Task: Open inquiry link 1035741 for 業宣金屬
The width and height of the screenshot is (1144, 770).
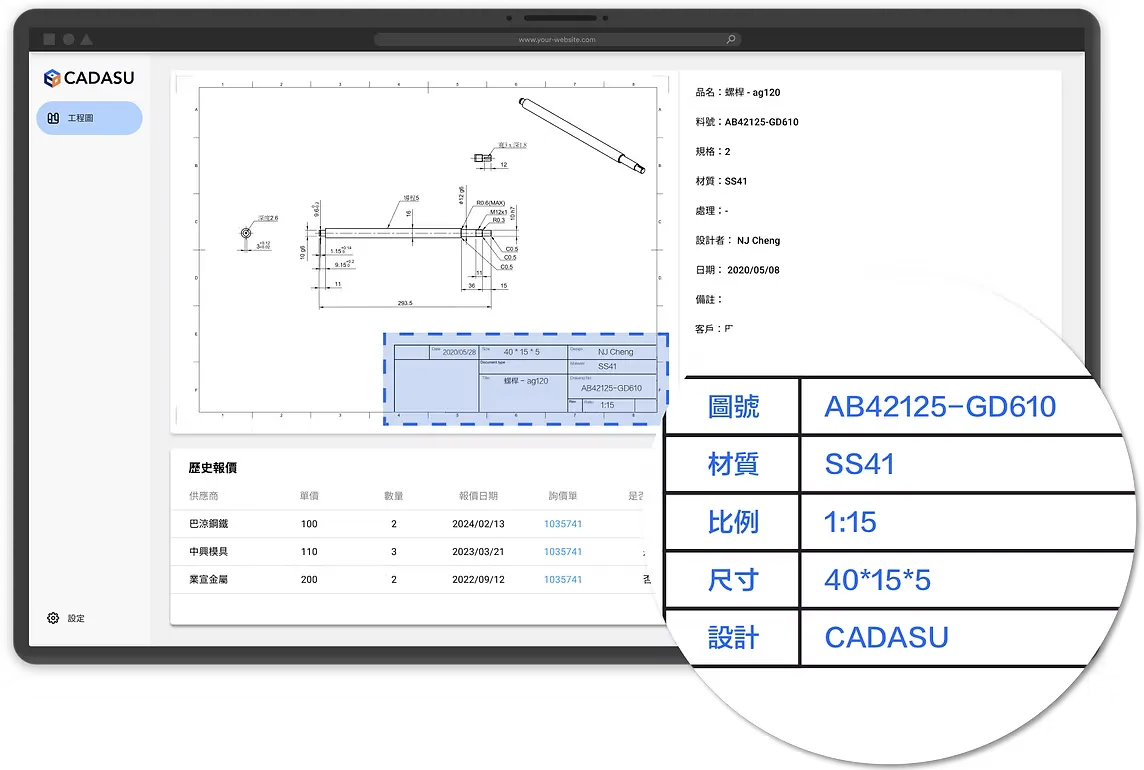Action: 563,580
